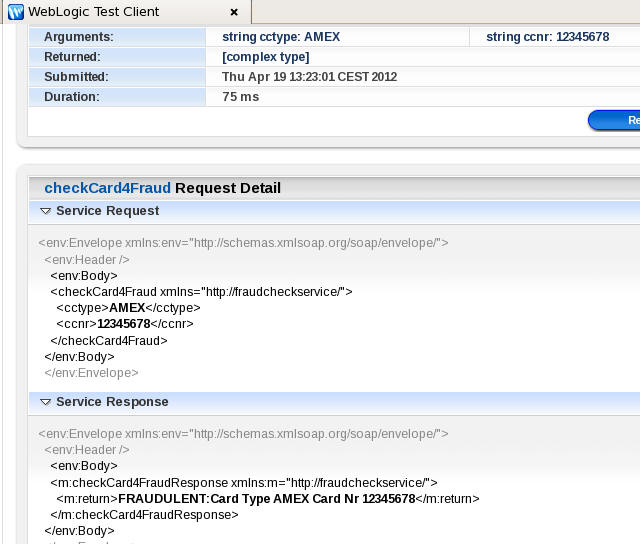Click the 'Request Detail' heading text
The image size is (640, 544).
point(228,188)
